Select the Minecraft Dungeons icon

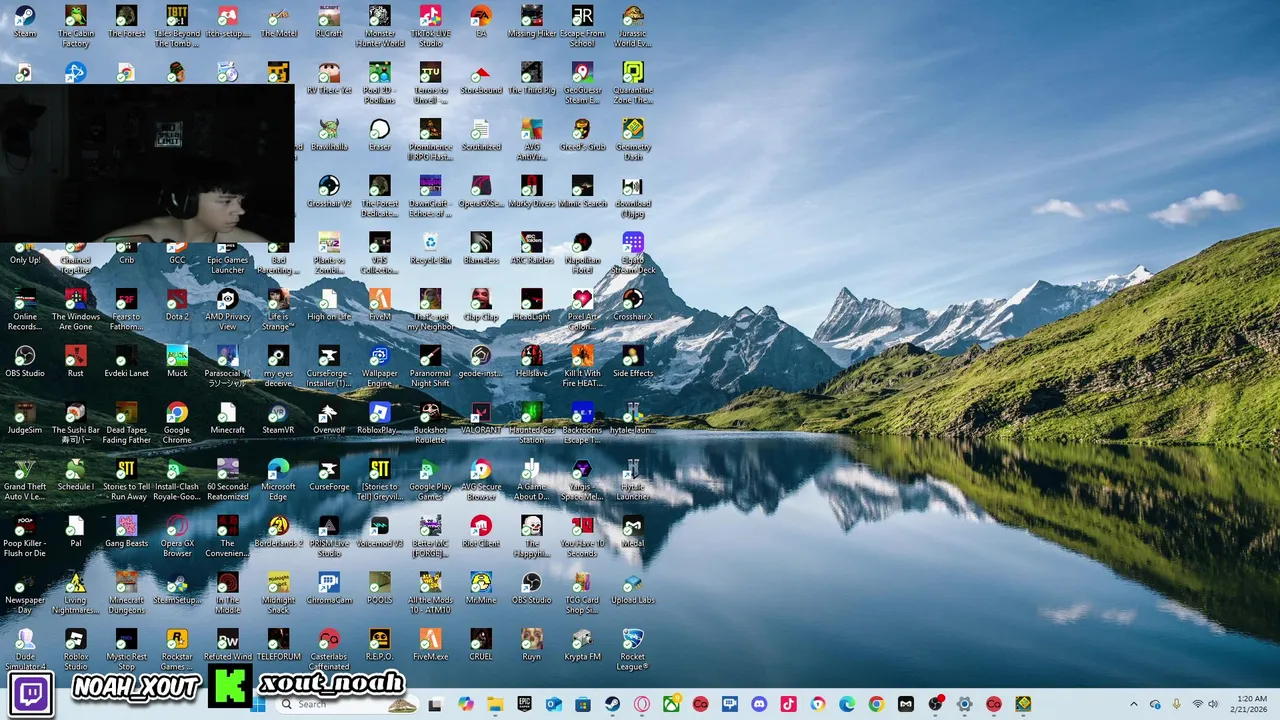click(x=126, y=594)
